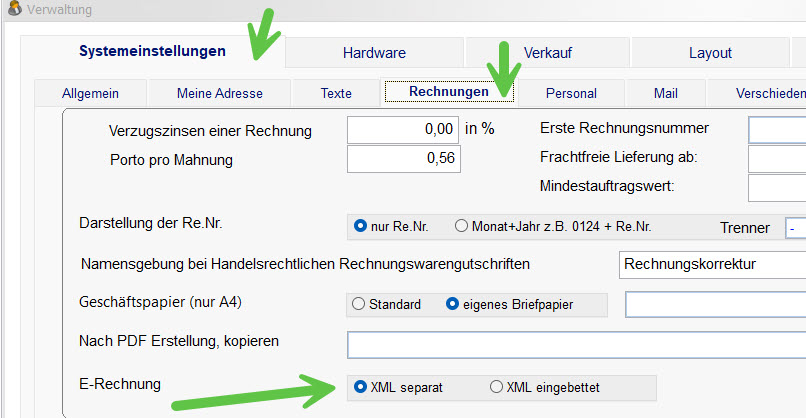
Task: Click the 'Nach PDF Erstellung, kopieren' path field
Action: pos(577,344)
